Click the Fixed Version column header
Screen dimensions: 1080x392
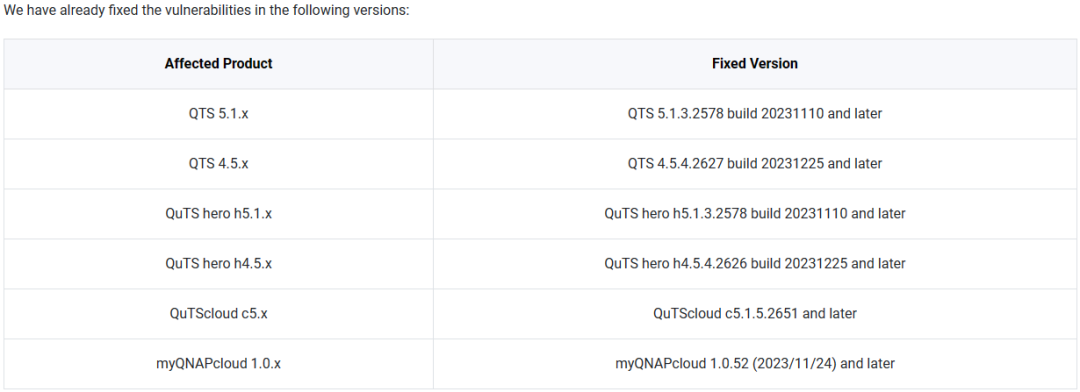click(x=755, y=63)
